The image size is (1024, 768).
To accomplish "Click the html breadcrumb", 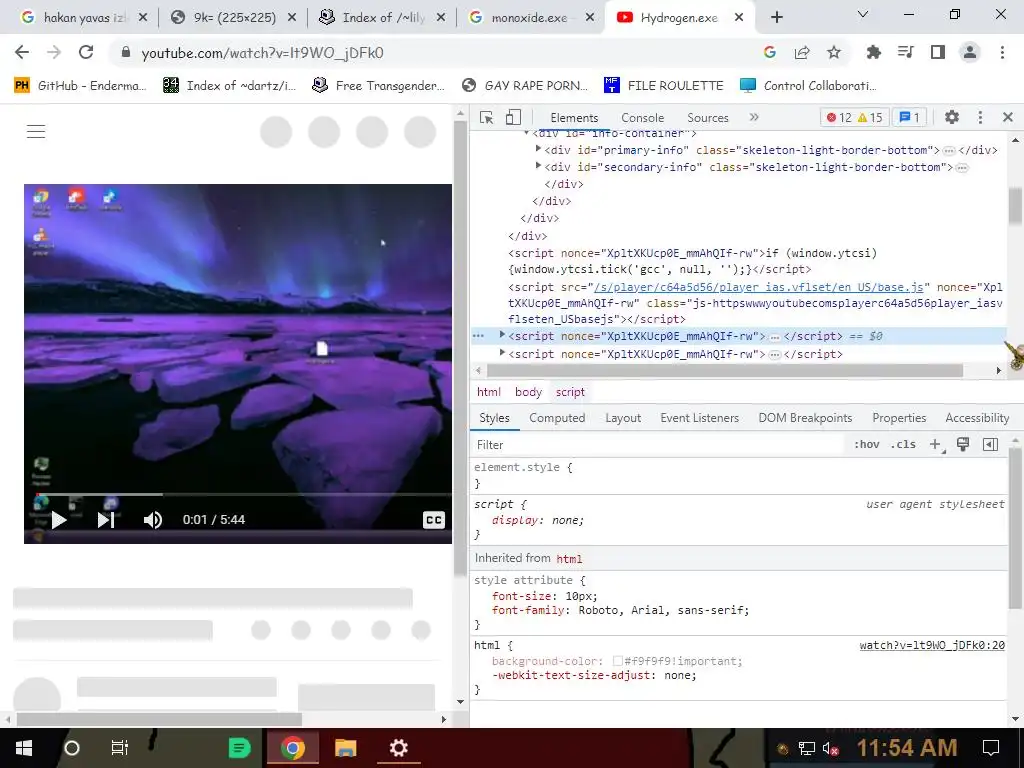I will point(488,392).
